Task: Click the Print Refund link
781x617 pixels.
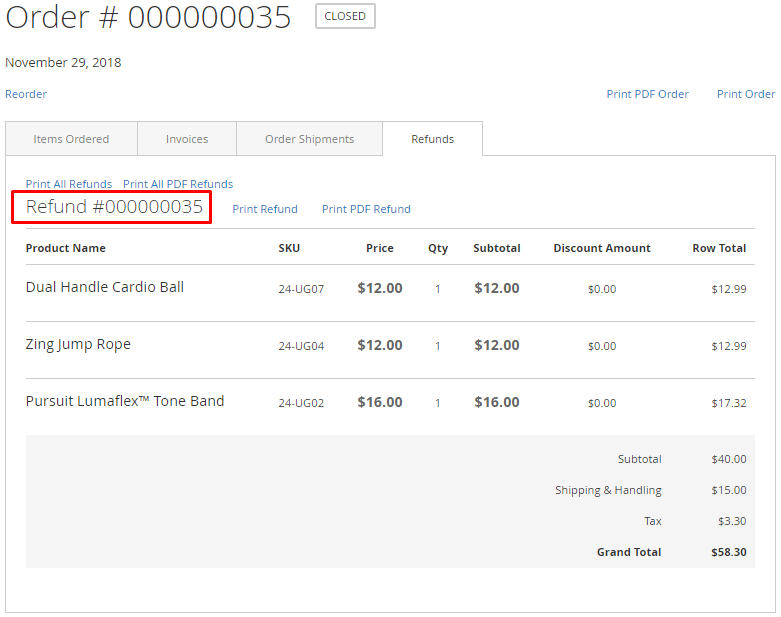Action: 265,209
